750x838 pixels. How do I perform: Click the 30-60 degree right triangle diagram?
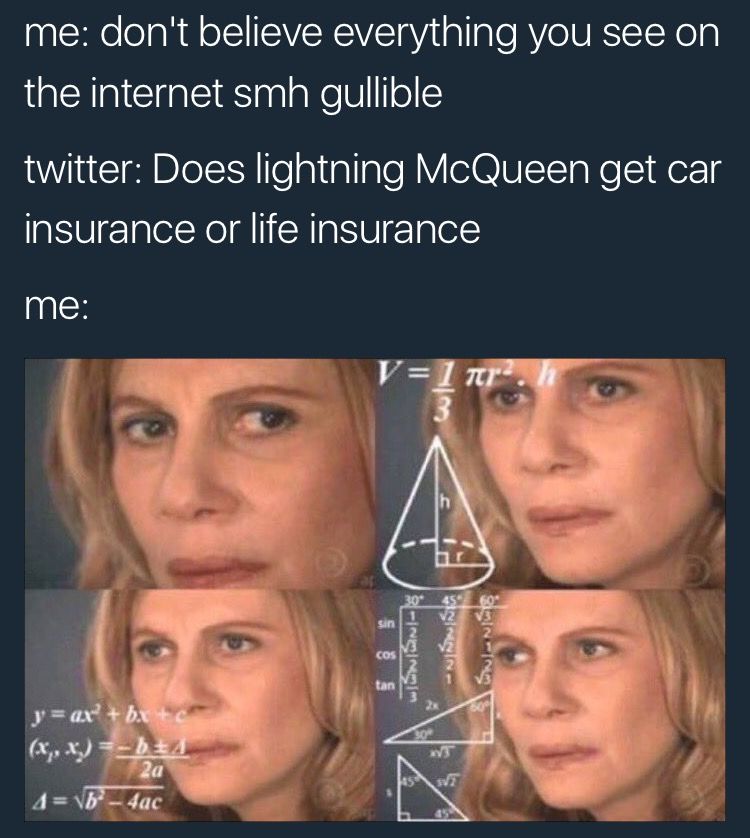click(x=439, y=723)
